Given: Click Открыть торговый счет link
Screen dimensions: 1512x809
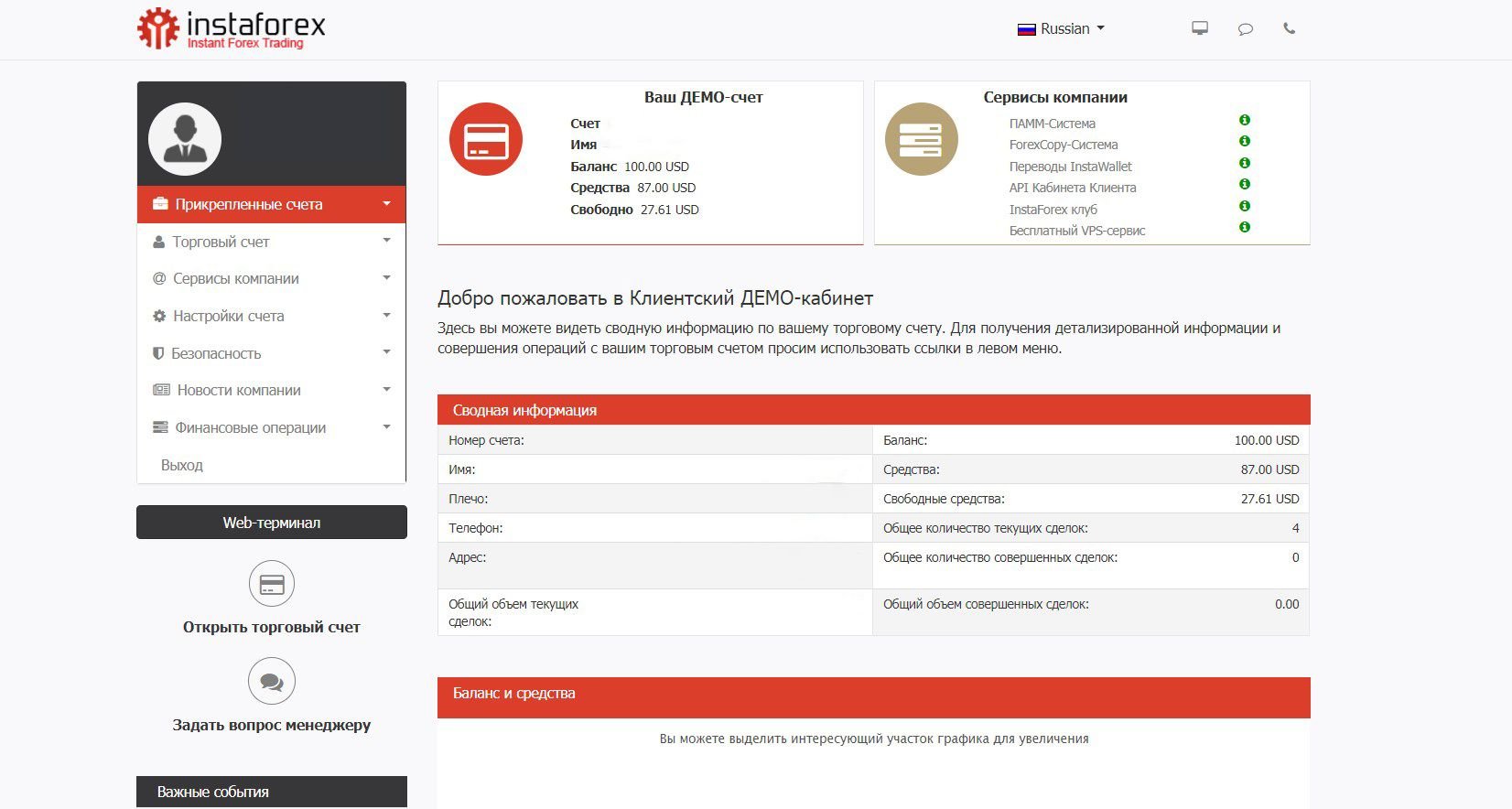Looking at the screenshot, I should pyautogui.click(x=272, y=627).
